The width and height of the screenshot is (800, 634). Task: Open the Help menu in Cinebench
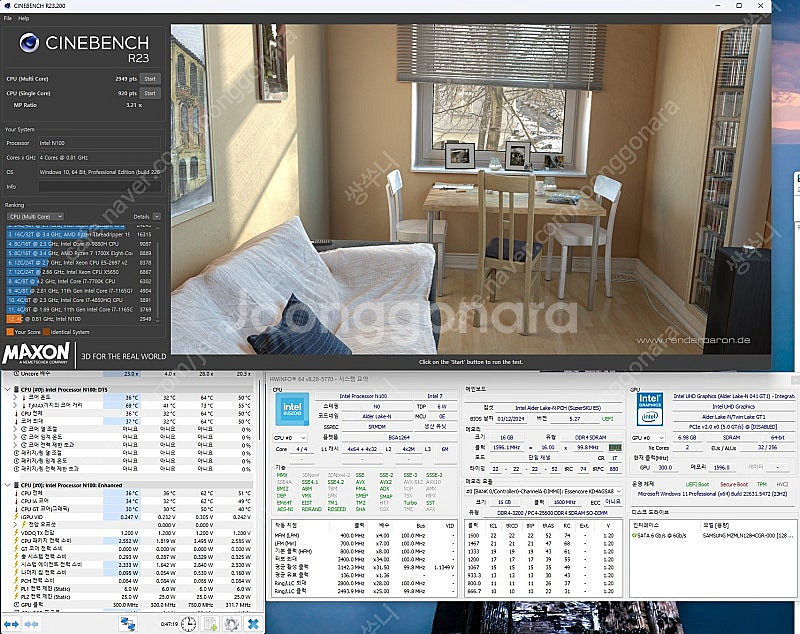(23, 18)
